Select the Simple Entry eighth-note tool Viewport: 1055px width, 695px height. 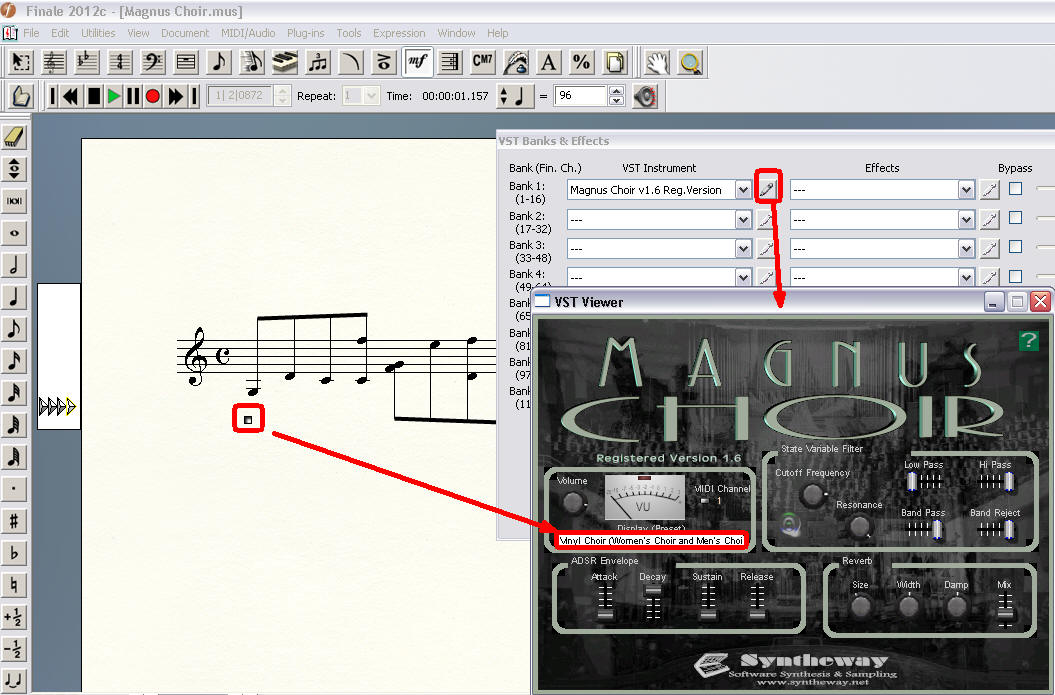point(219,63)
